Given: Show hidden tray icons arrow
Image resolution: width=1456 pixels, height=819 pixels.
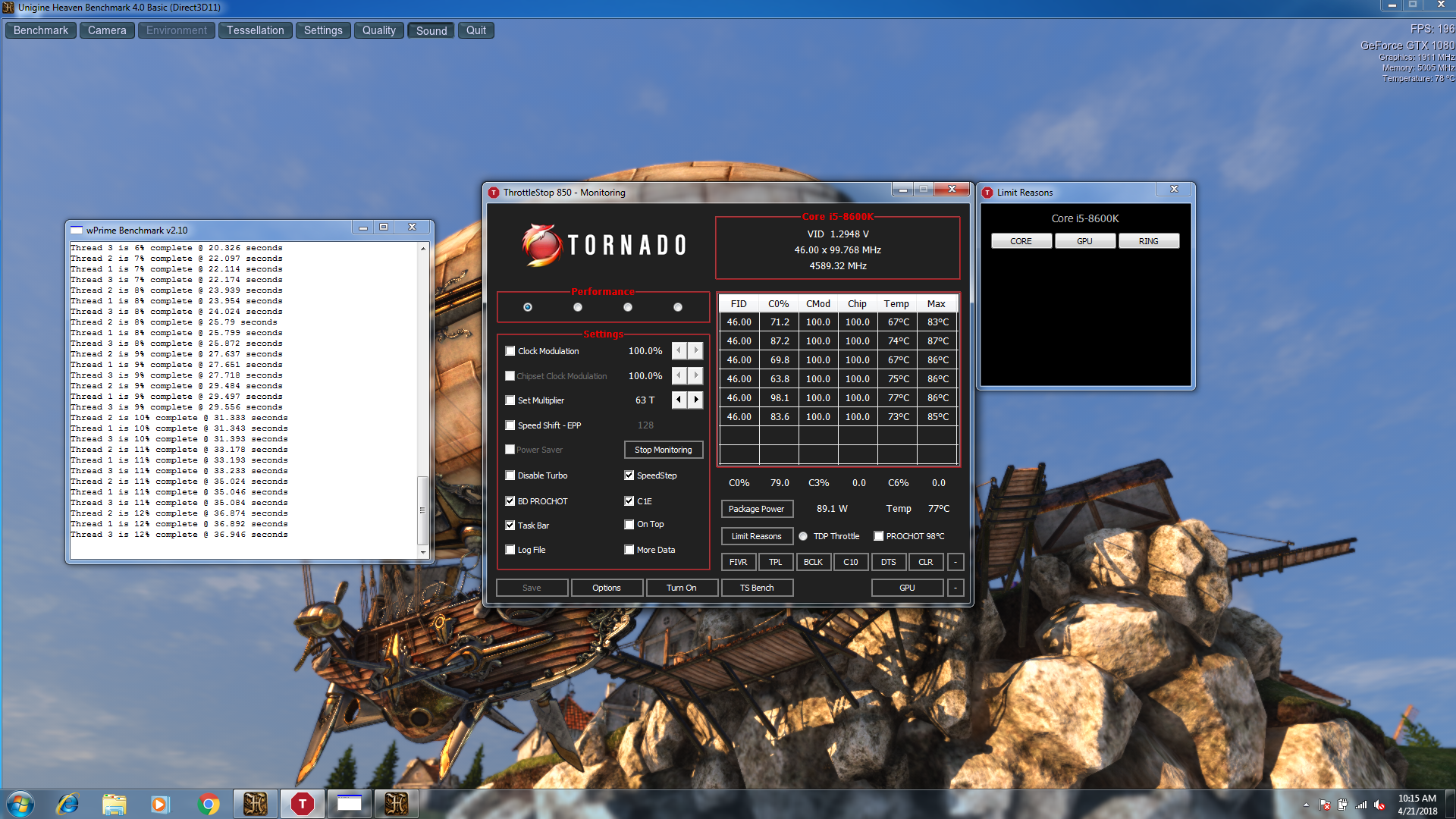Looking at the screenshot, I should (1306, 805).
